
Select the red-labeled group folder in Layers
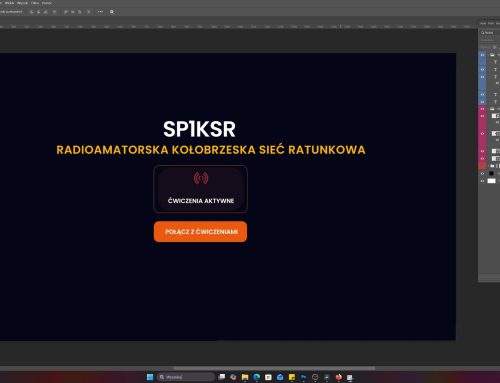492,166
